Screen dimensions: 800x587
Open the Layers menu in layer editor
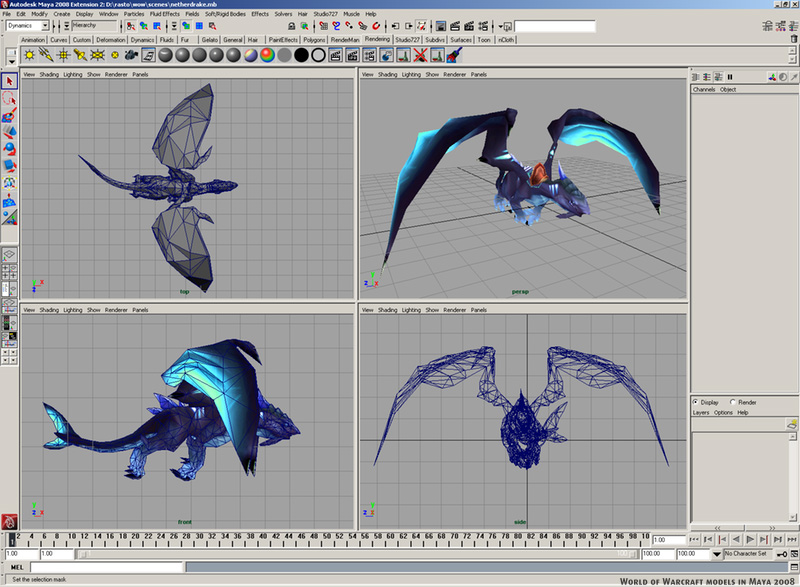click(701, 413)
